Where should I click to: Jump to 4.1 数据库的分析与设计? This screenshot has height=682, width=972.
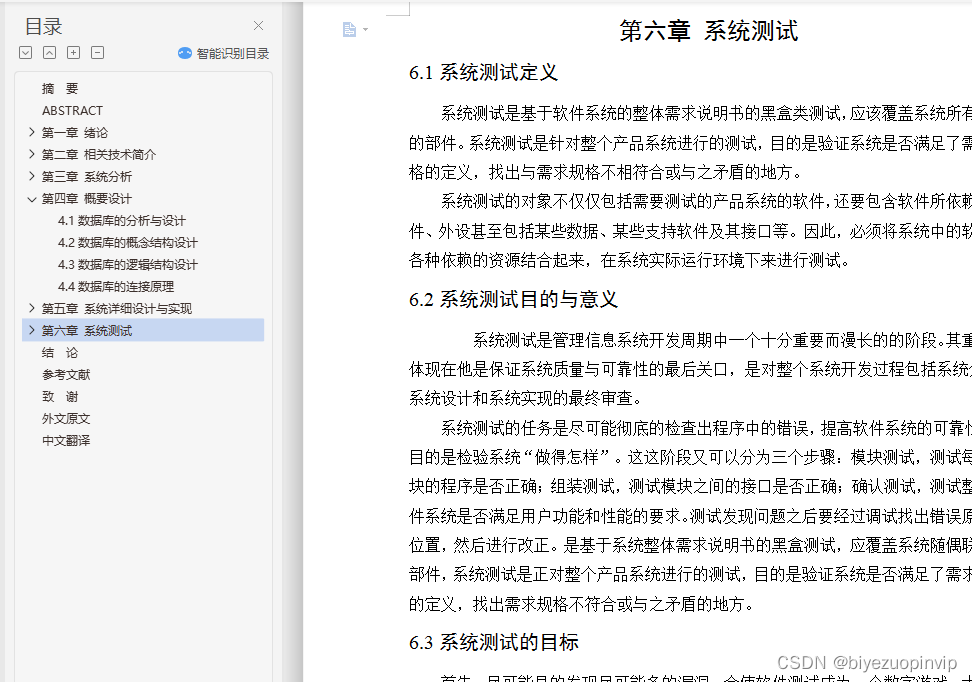click(122, 221)
